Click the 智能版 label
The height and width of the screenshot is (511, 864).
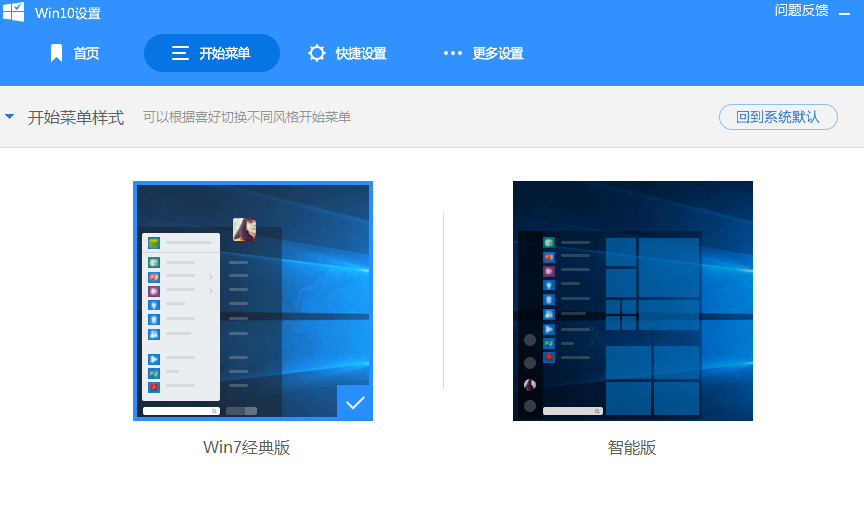click(x=632, y=447)
